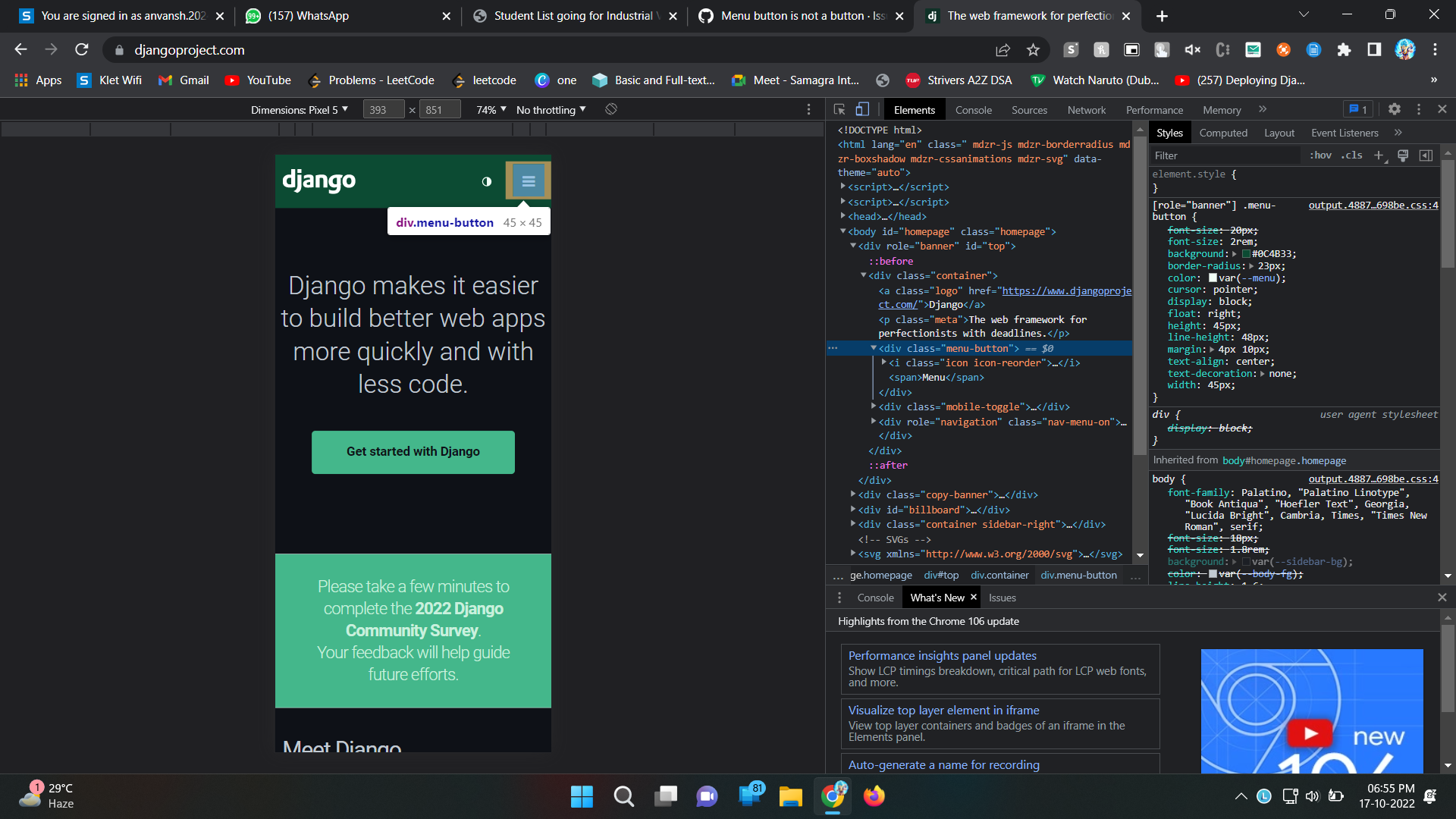This screenshot has height=819, width=1456.
Task: Click the rotate device orientation icon
Action: tap(610, 109)
